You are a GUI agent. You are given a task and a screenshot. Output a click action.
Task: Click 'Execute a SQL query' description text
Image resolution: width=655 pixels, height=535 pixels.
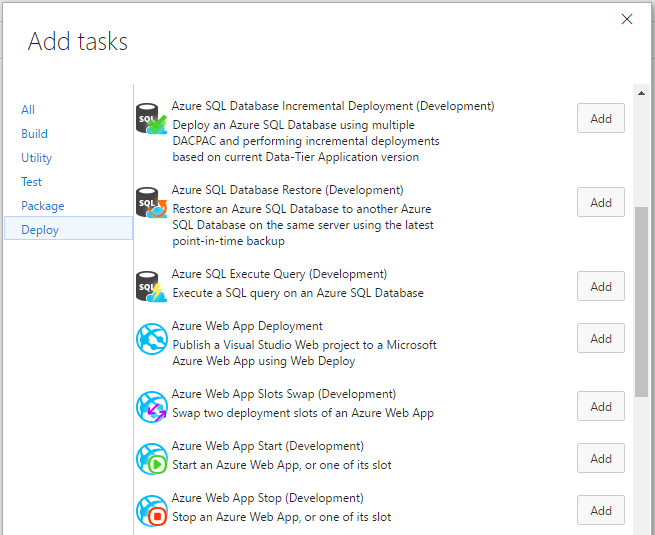pos(298,293)
